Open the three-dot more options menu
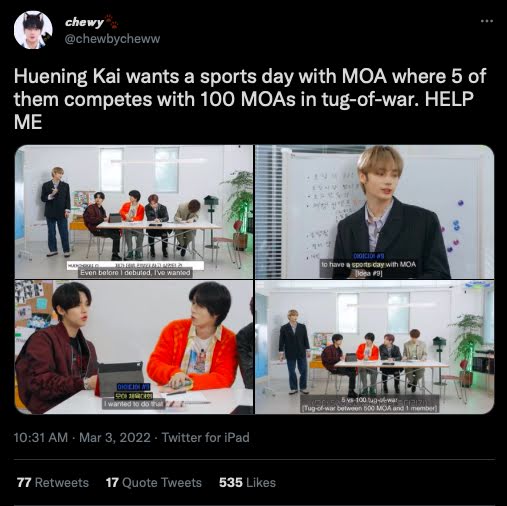 (x=487, y=21)
